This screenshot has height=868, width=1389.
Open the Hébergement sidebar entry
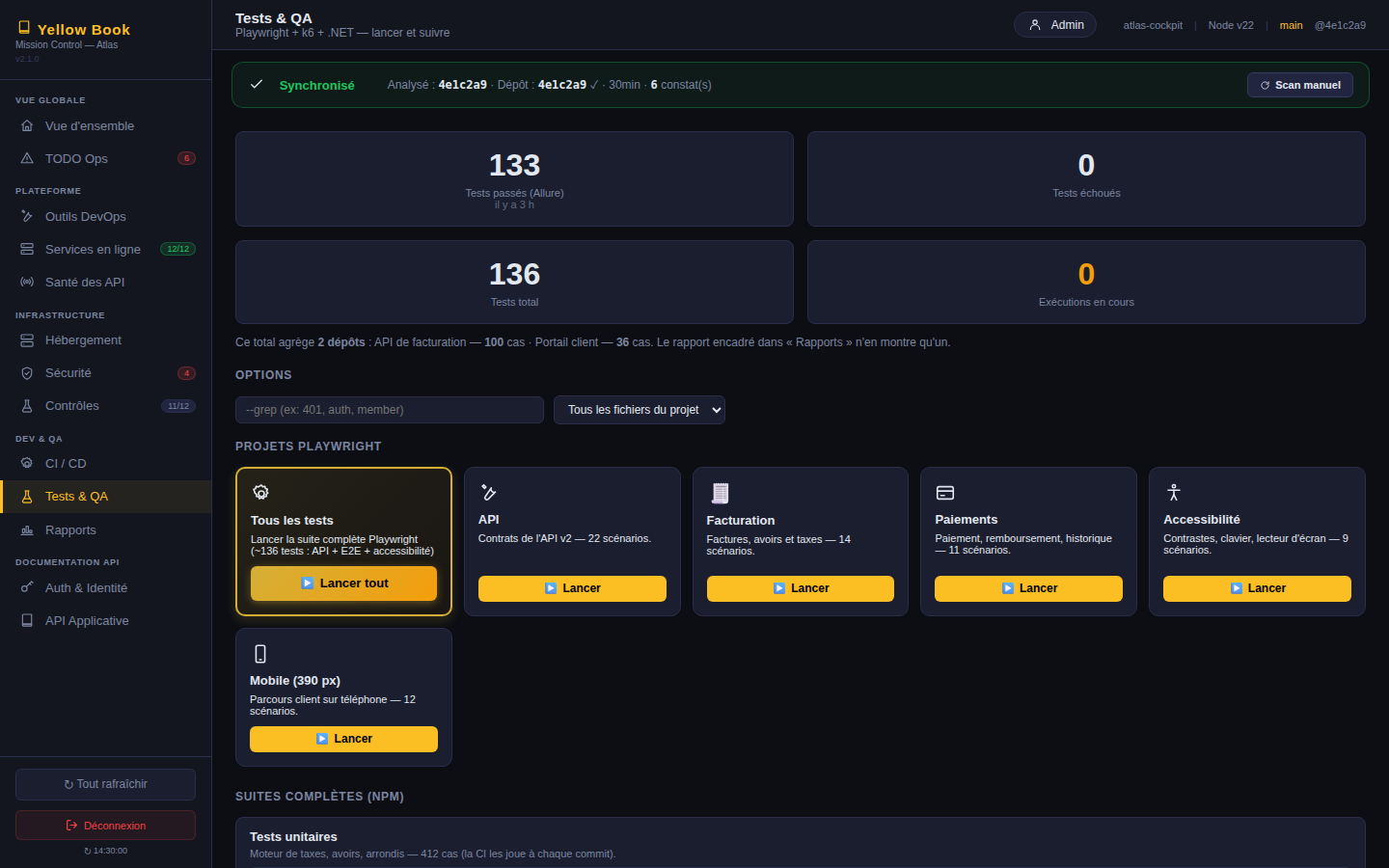pos(106,340)
